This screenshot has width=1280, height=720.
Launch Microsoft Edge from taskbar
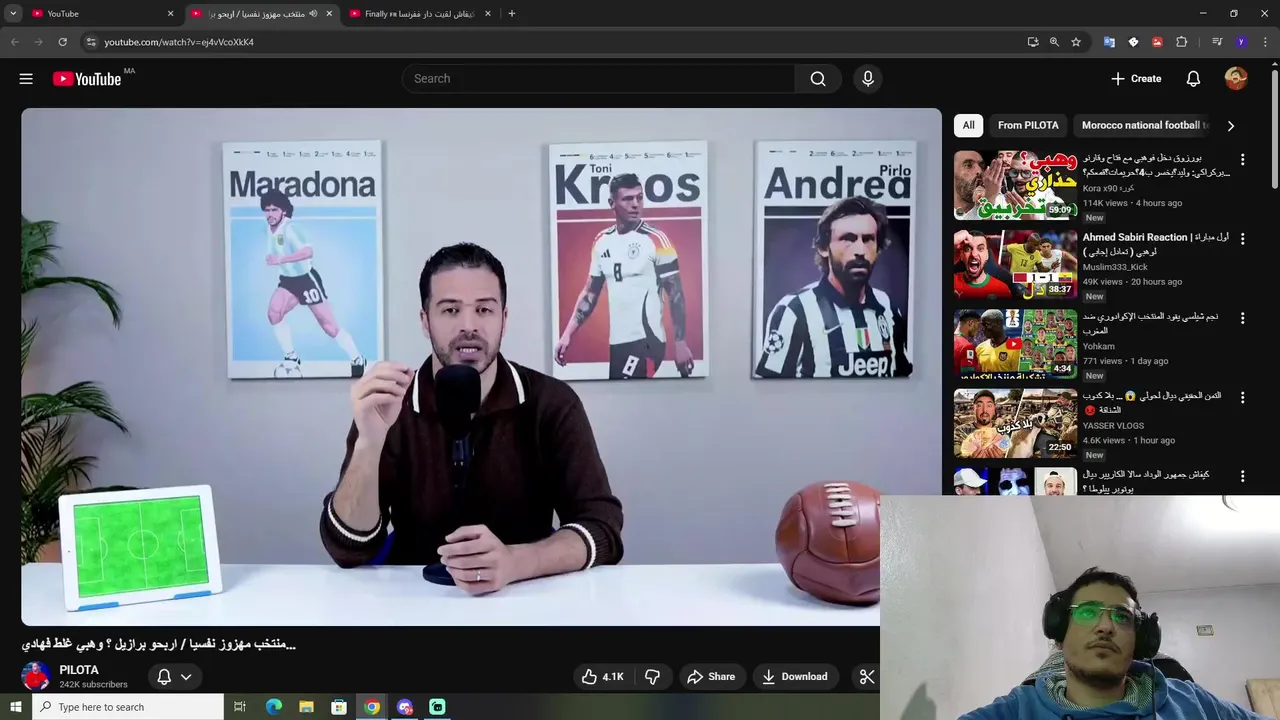pyautogui.click(x=273, y=707)
